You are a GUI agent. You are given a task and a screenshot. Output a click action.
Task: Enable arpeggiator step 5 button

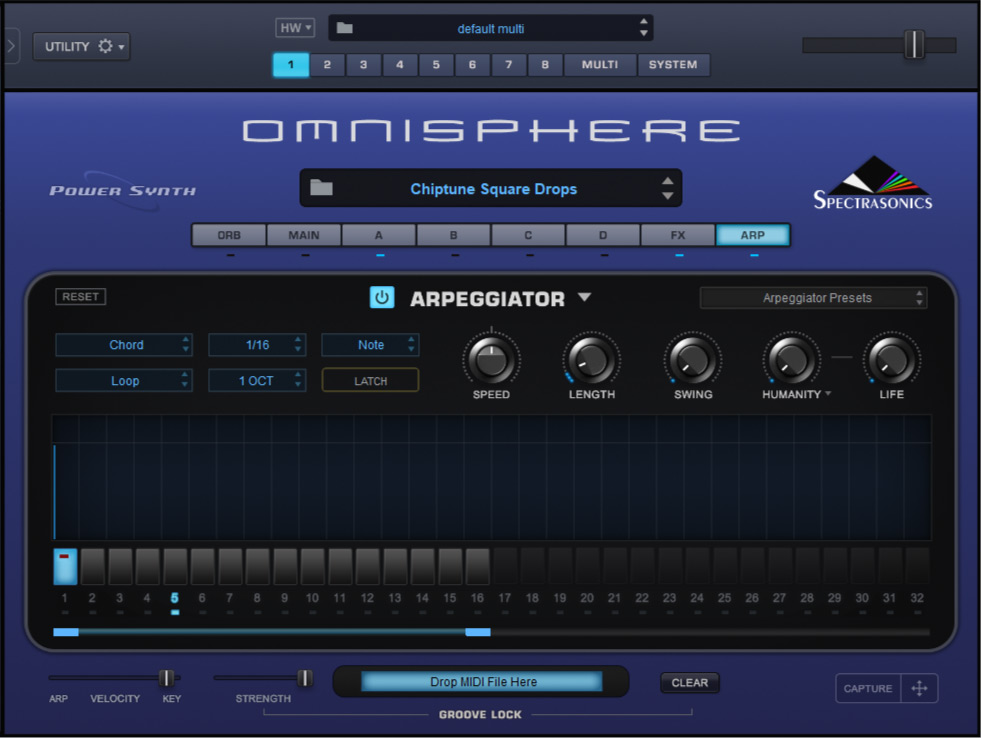click(x=175, y=566)
